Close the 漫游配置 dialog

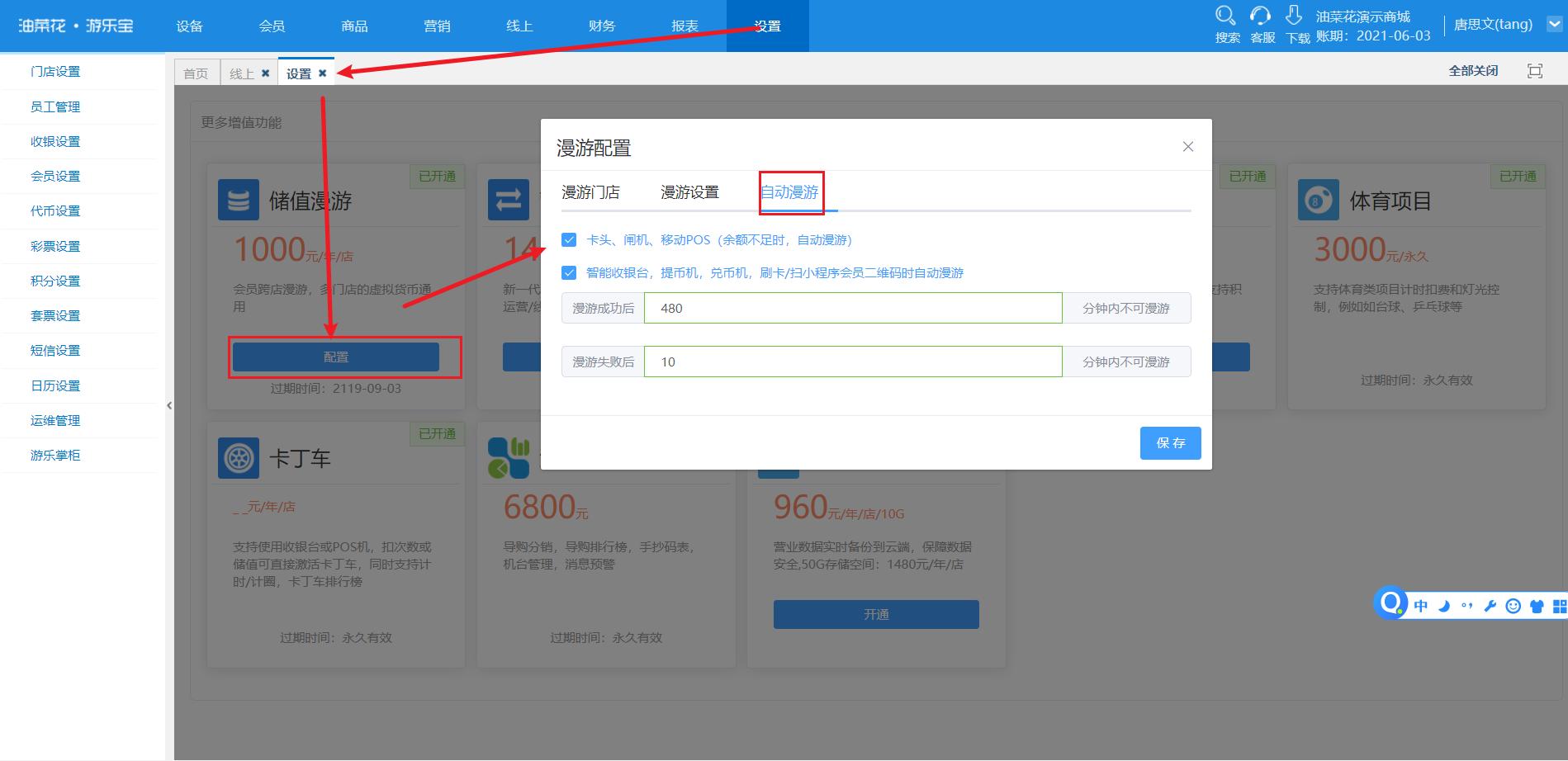pos(1188,146)
